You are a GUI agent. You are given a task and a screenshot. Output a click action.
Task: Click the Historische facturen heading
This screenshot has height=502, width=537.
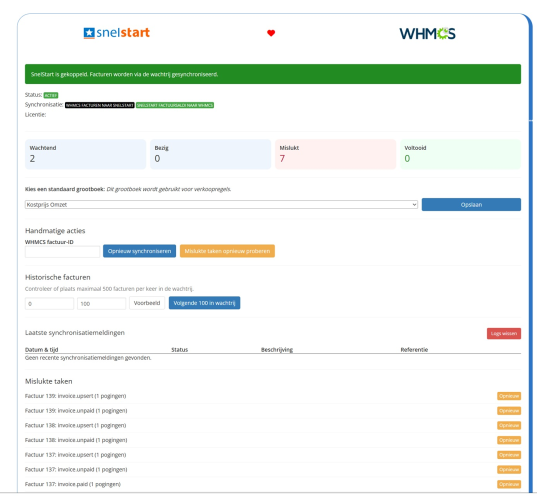58,277
